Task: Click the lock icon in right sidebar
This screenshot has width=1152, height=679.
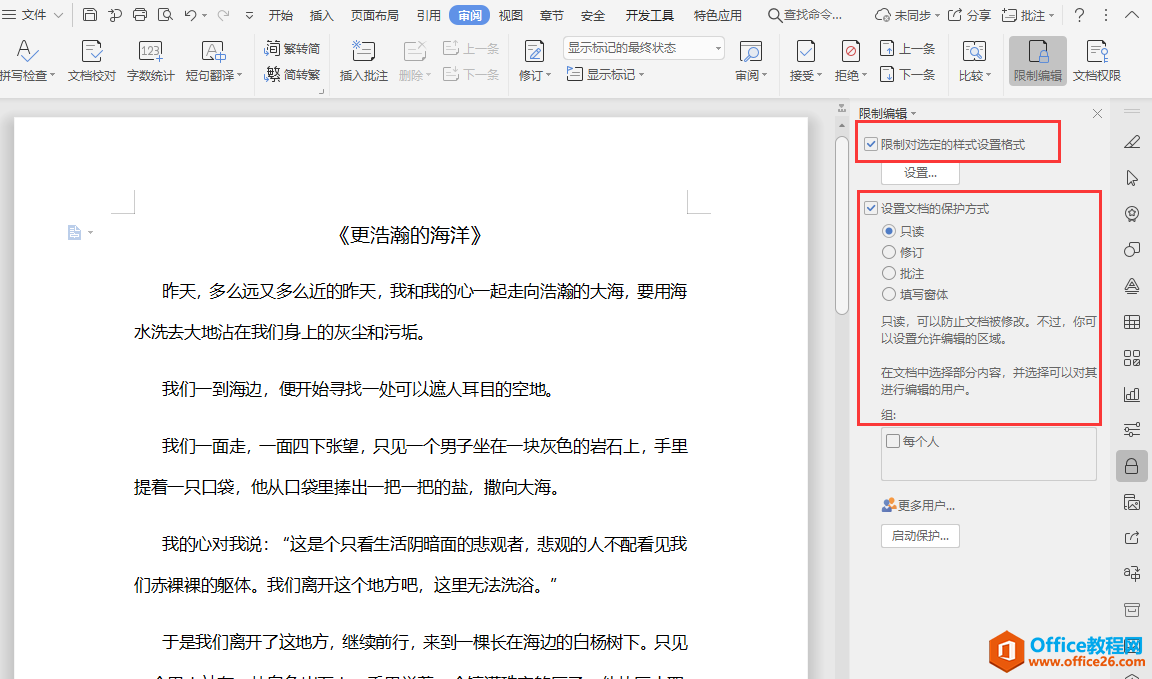Action: click(1131, 466)
